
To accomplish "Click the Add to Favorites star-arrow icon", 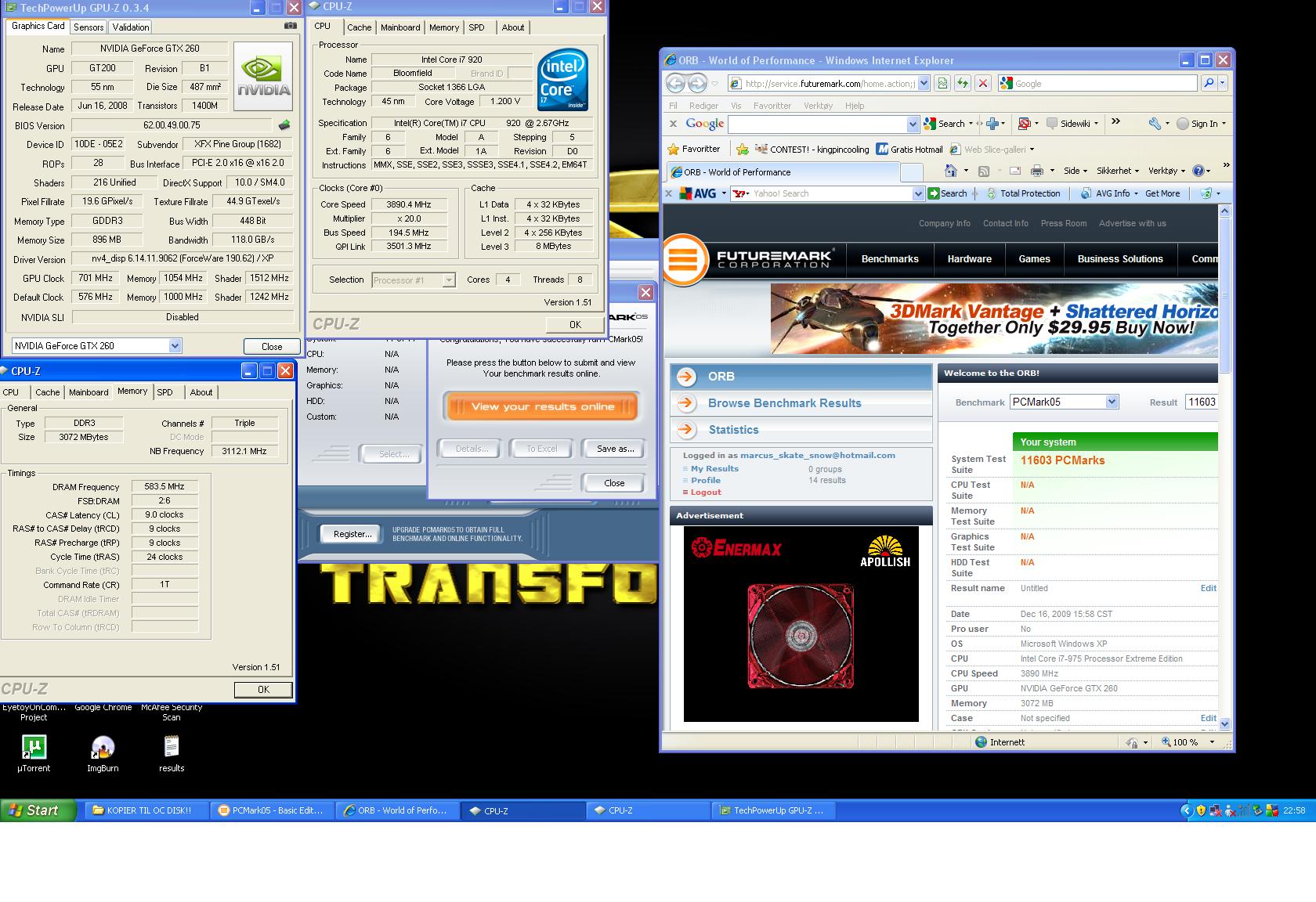I will click(741, 149).
